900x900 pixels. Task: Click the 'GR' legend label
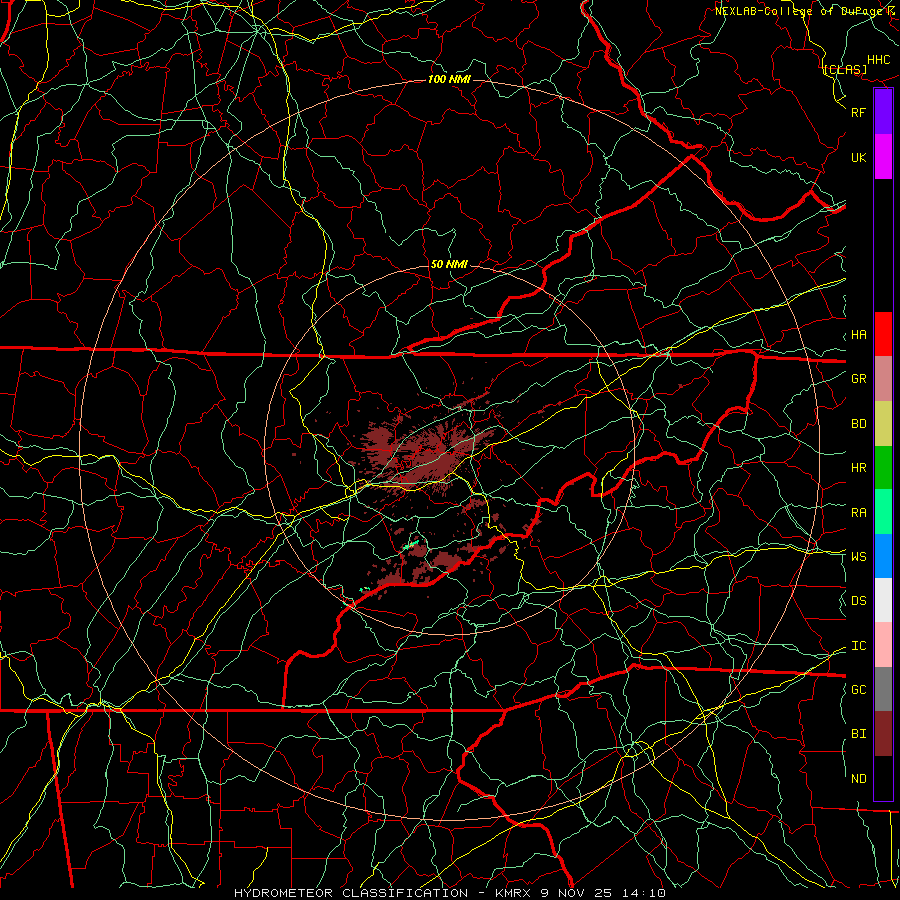pos(859,379)
